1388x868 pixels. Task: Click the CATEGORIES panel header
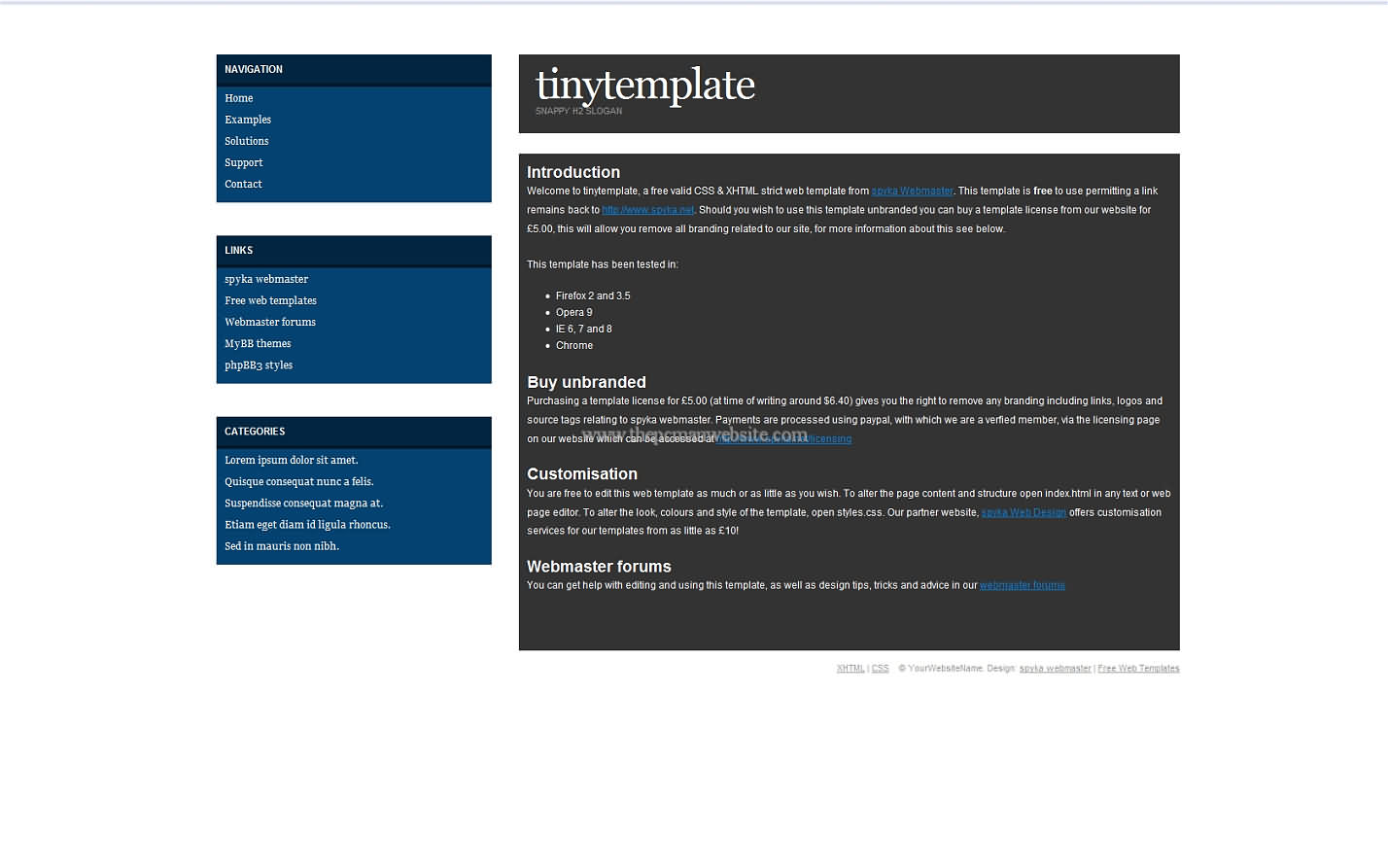354,432
